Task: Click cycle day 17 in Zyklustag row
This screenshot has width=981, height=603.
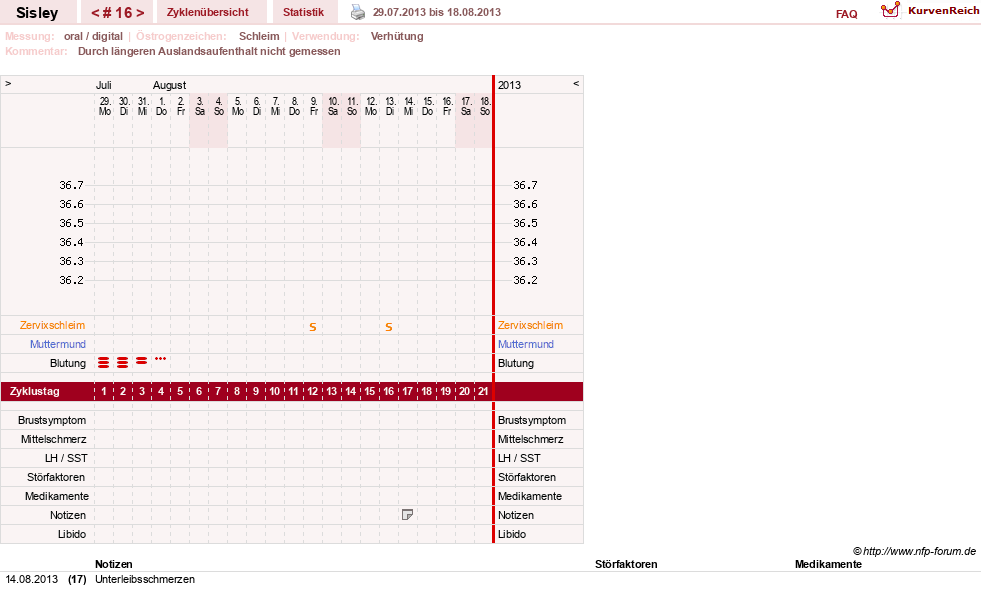Action: (407, 391)
